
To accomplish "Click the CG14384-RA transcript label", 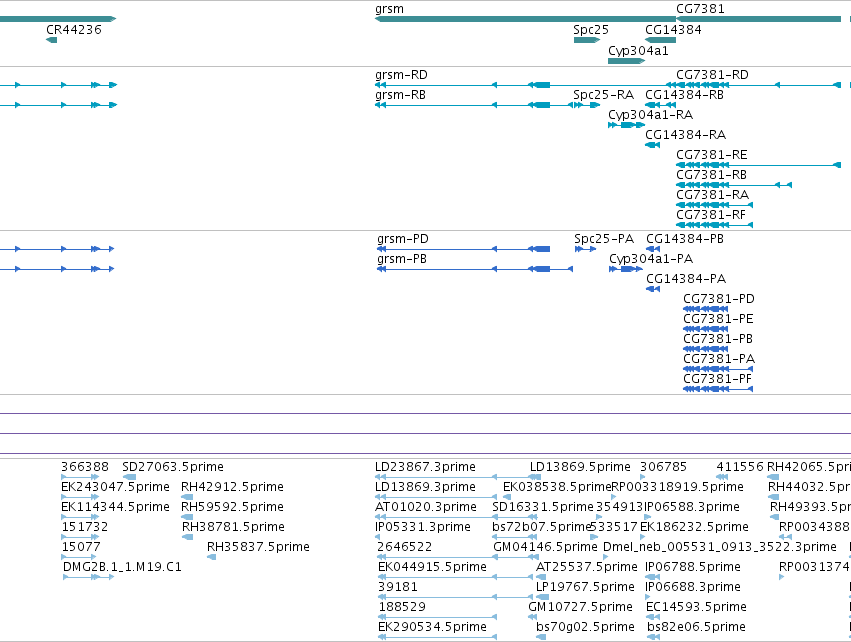I will 685,135.
